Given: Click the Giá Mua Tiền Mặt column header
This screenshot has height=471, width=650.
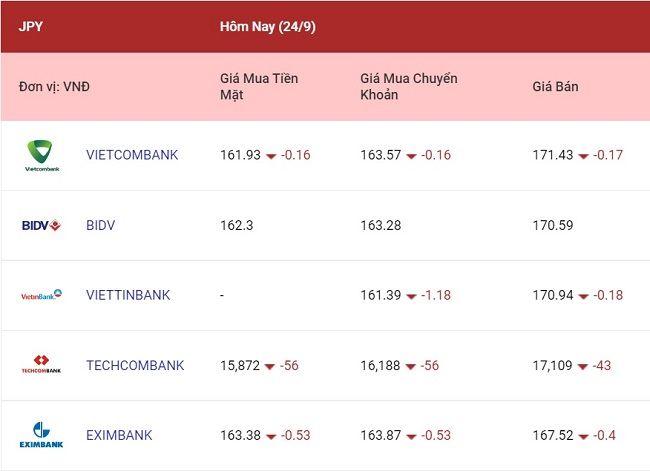Looking at the screenshot, I should click(x=259, y=87).
